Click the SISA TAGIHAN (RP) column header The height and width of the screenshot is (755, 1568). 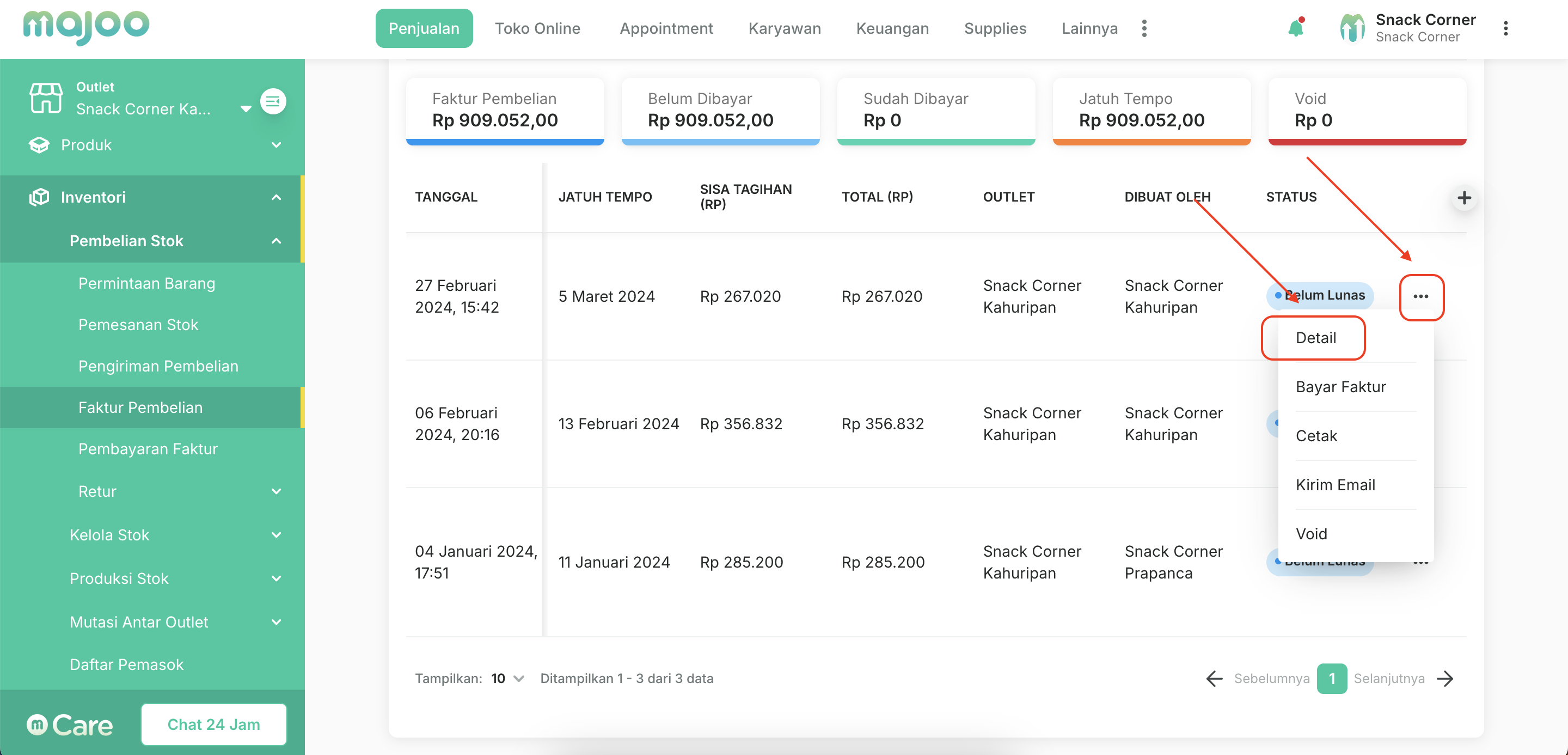[746, 197]
